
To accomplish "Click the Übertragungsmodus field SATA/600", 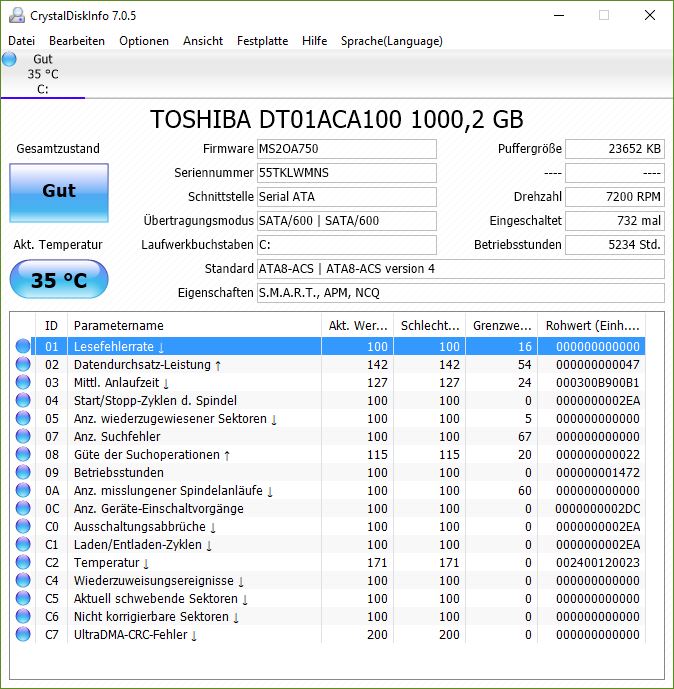I will click(x=347, y=221).
